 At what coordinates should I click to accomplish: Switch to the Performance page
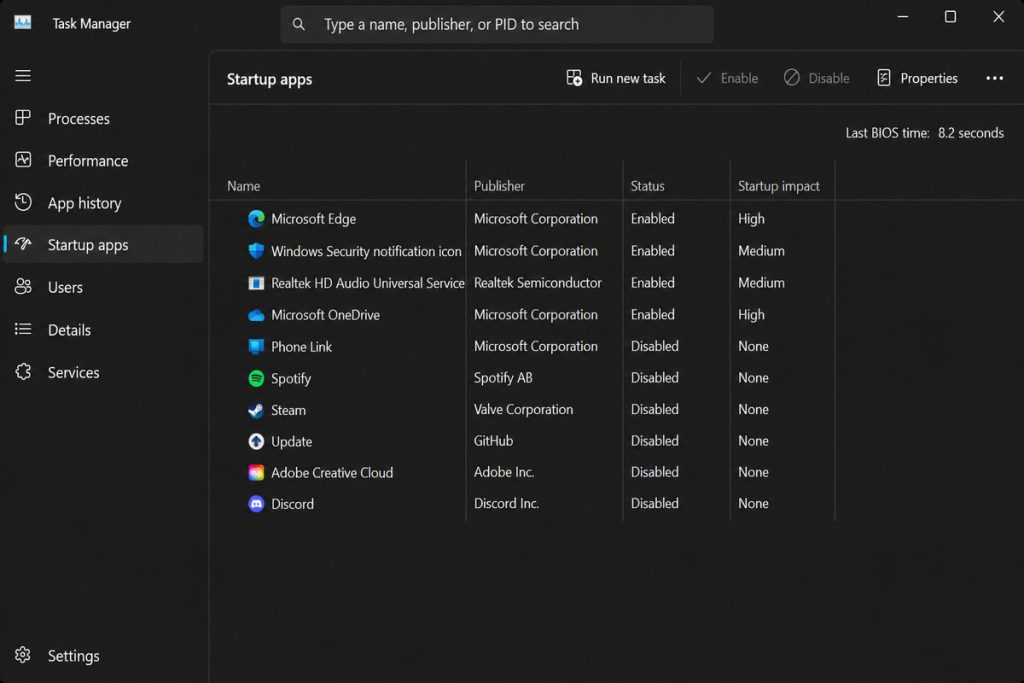click(103, 161)
